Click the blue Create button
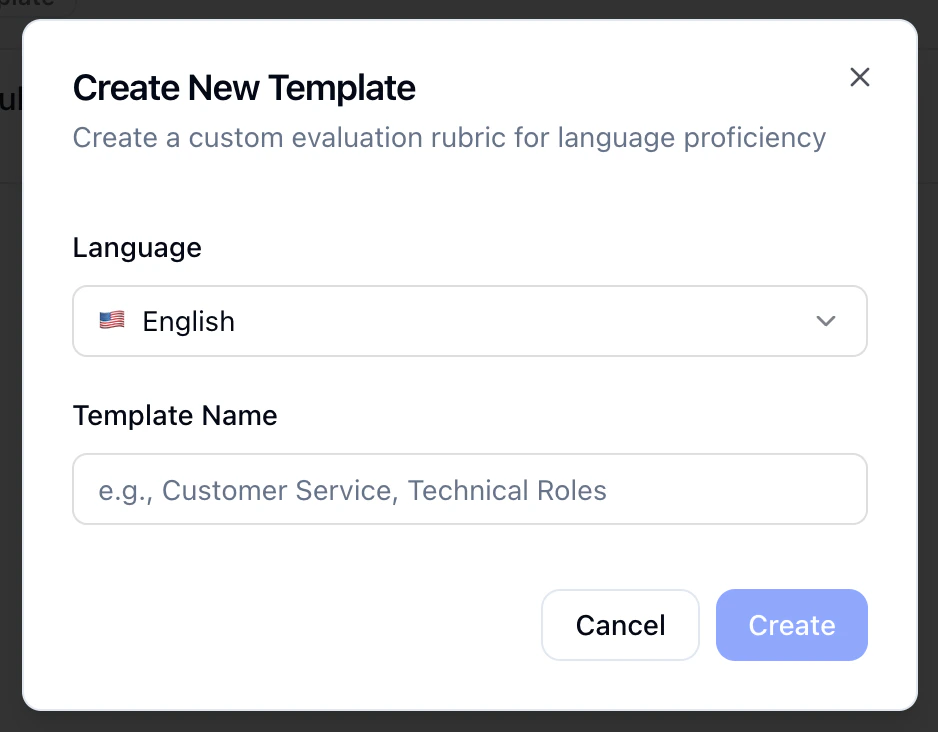The image size is (938, 732). [x=791, y=625]
